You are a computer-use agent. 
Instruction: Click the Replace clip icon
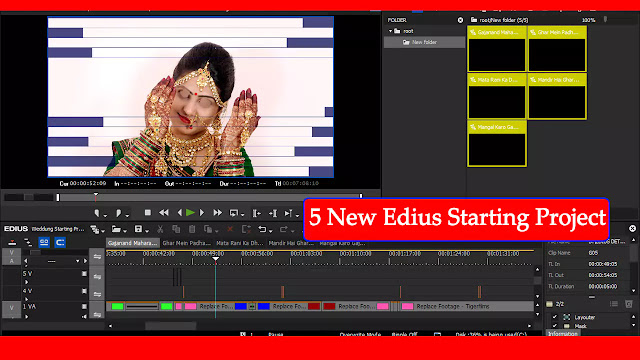coord(208,229)
